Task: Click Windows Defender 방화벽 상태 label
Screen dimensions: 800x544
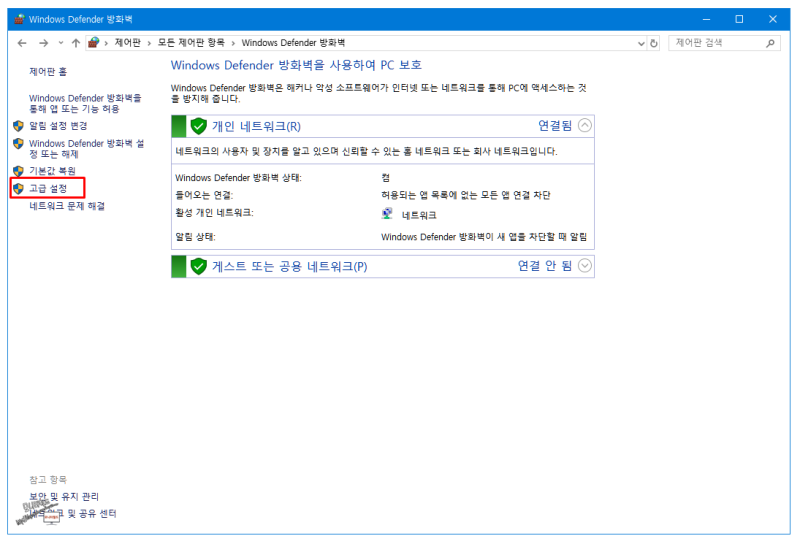Action: coord(238,178)
